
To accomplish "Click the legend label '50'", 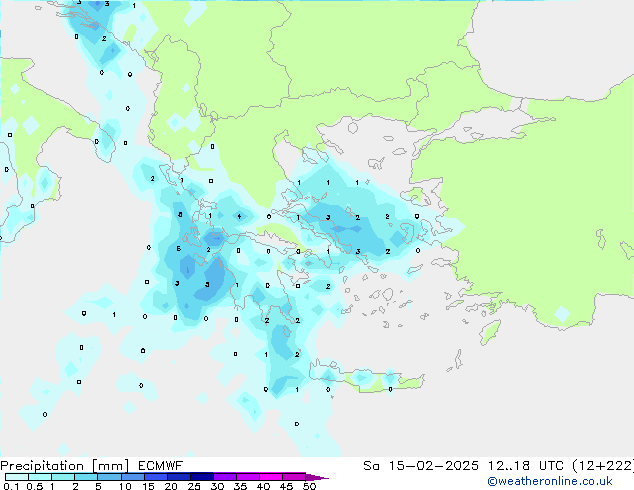I will [309, 486].
